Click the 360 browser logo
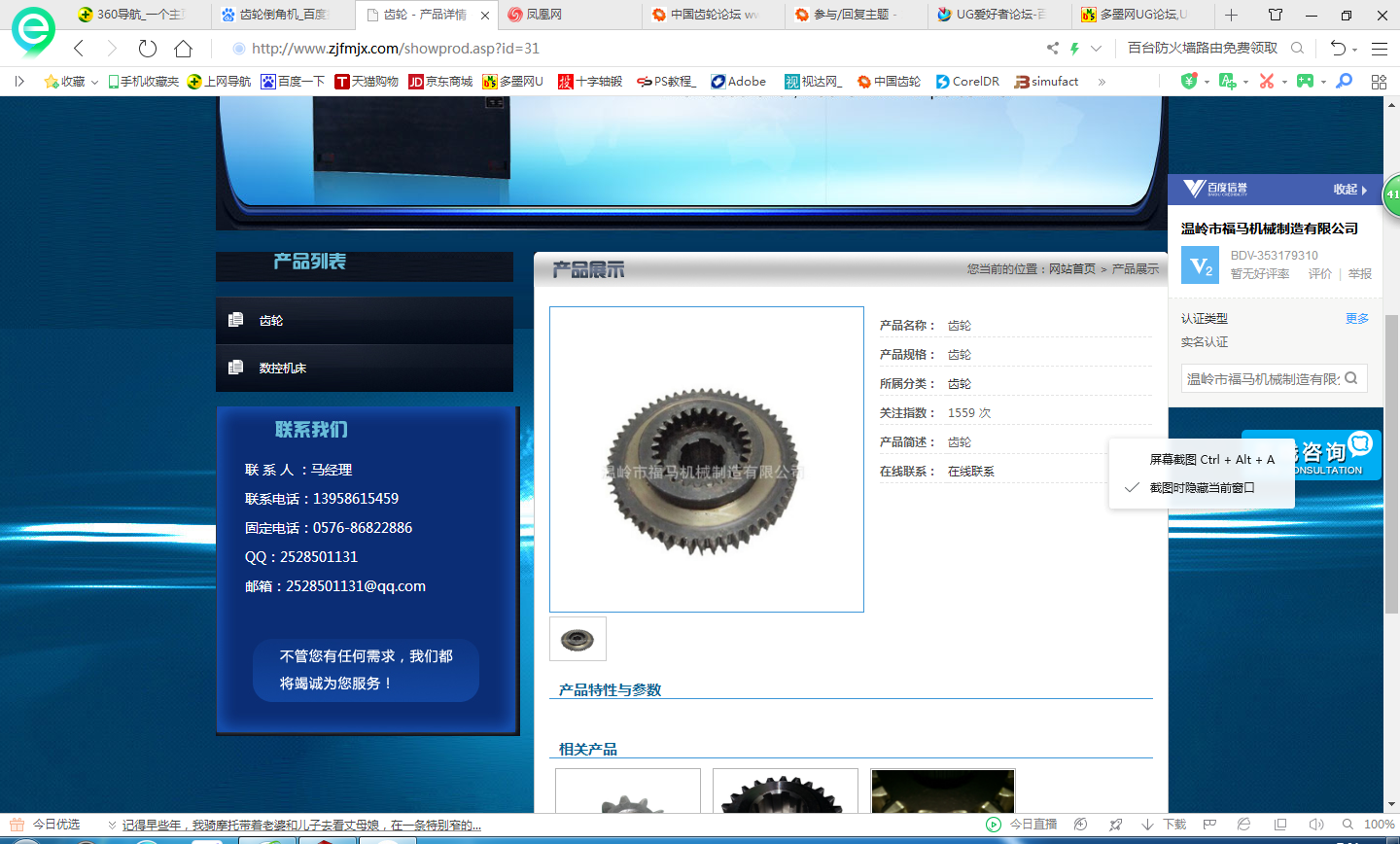The width and height of the screenshot is (1400, 844). pos(33,31)
